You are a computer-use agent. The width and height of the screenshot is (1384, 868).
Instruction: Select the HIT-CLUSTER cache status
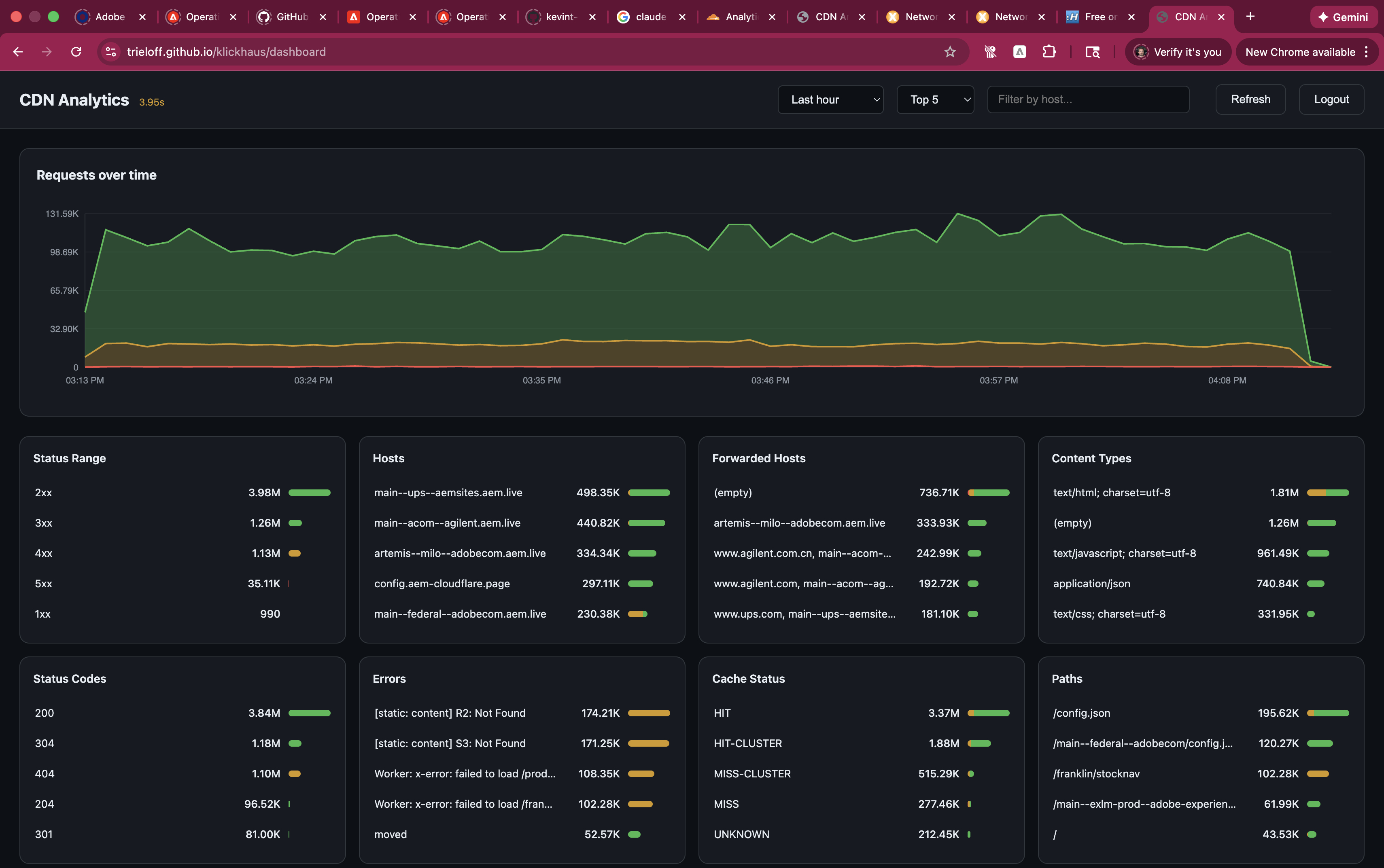(x=862, y=743)
